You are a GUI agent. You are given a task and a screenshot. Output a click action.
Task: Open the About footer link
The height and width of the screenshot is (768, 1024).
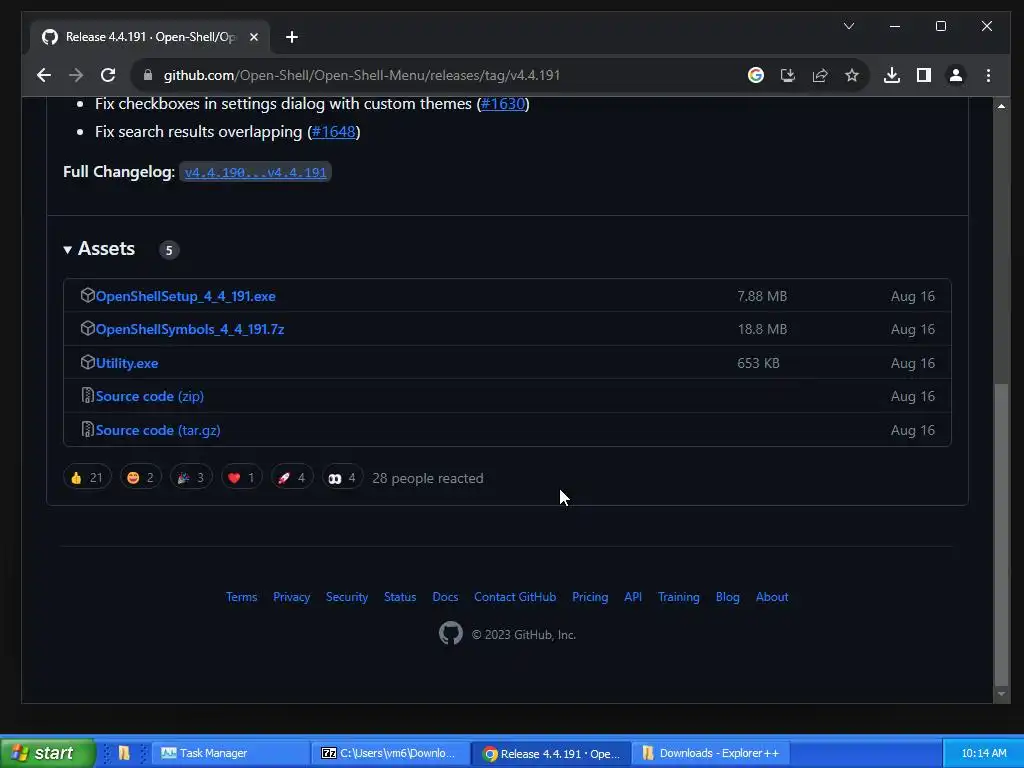click(x=772, y=597)
